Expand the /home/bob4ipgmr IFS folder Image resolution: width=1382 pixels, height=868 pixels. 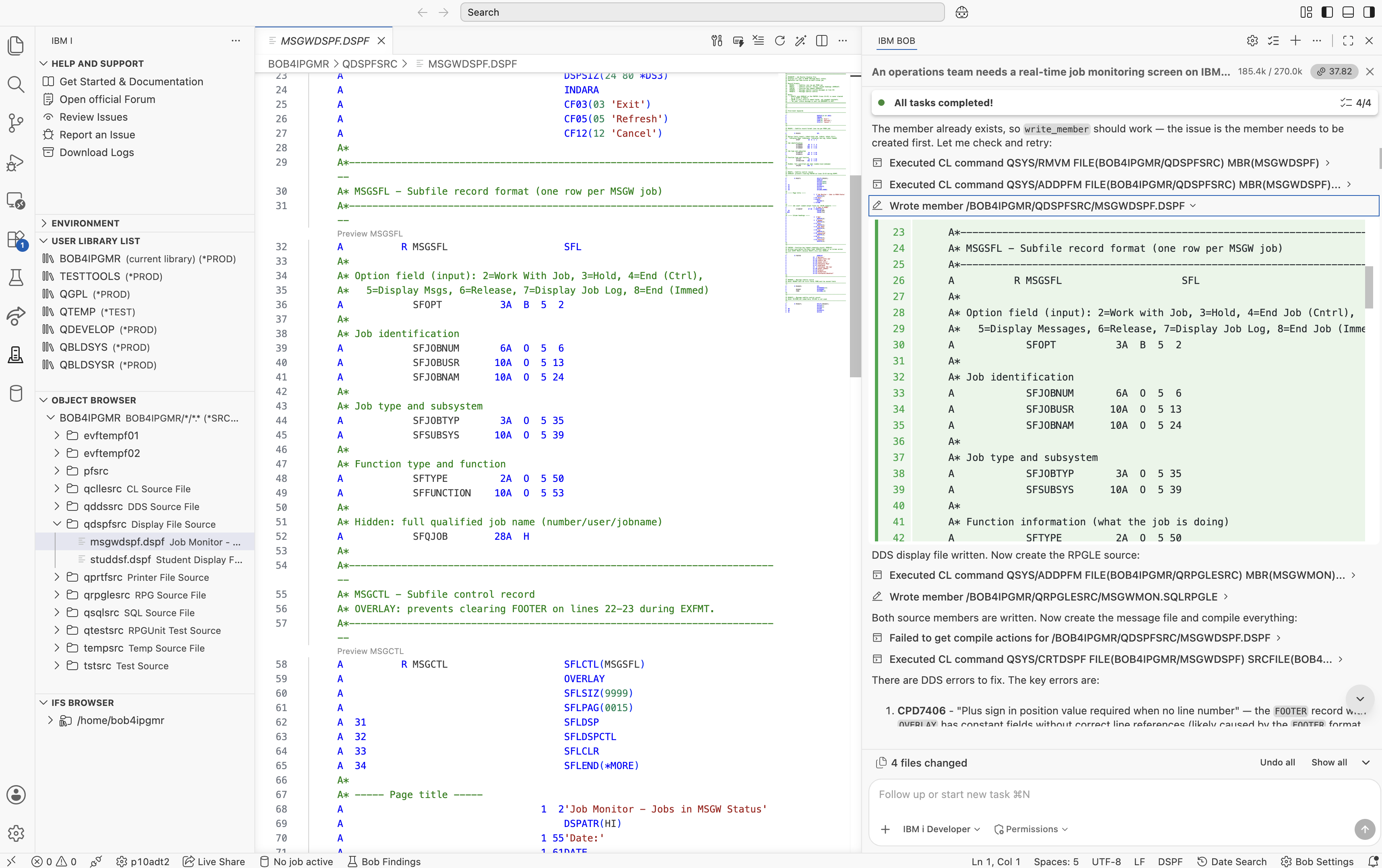(x=50, y=720)
